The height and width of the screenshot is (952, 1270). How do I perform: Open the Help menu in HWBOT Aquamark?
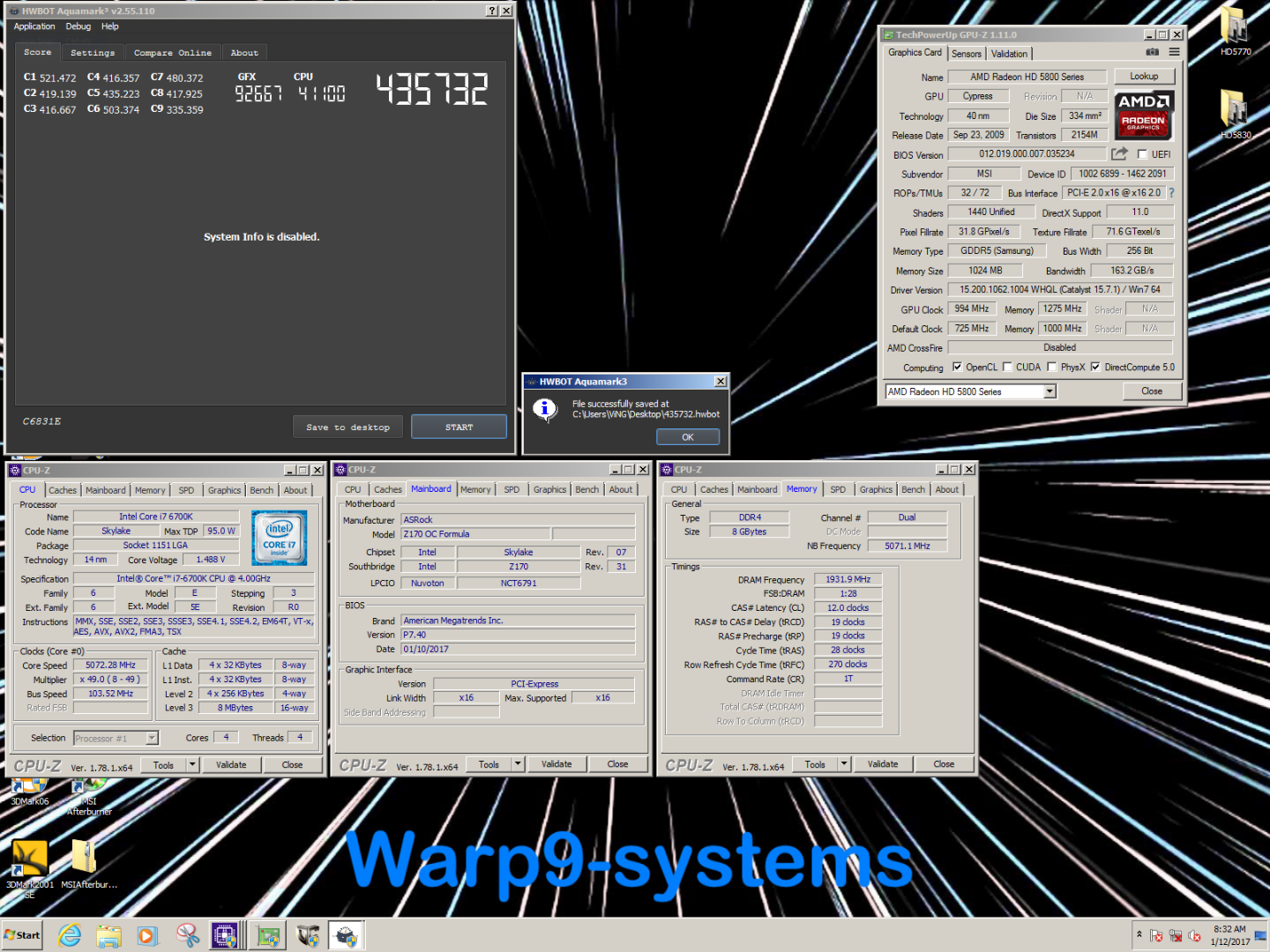tap(109, 26)
